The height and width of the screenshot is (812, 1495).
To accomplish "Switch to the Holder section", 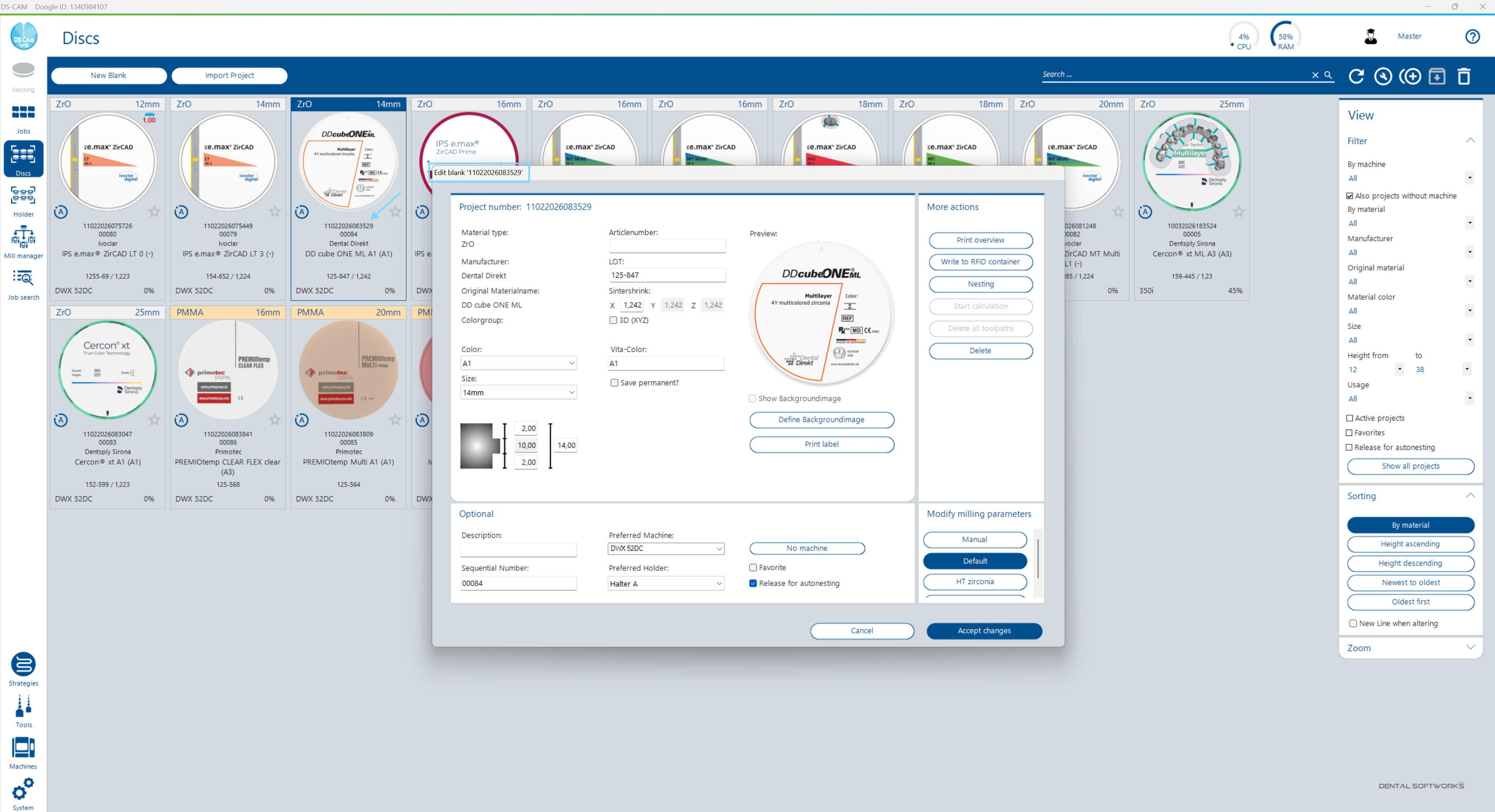I will [23, 200].
